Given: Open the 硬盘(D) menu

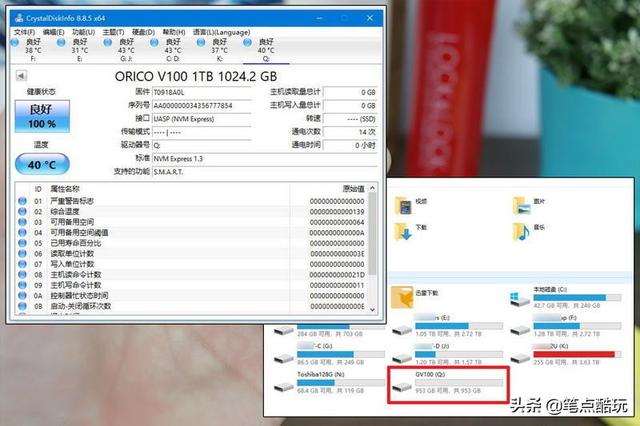Looking at the screenshot, I should 143,32.
